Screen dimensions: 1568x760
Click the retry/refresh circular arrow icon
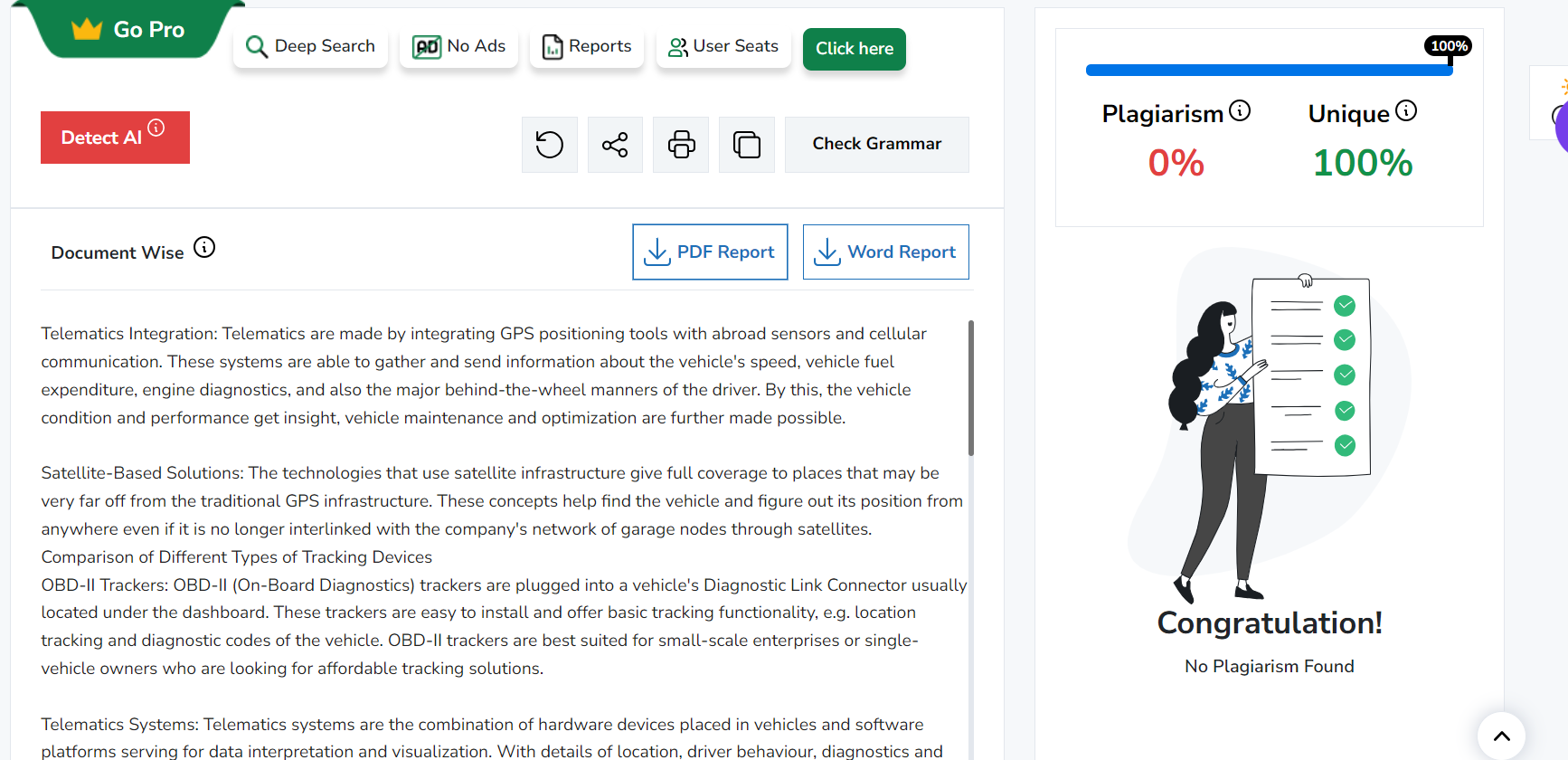(x=549, y=145)
